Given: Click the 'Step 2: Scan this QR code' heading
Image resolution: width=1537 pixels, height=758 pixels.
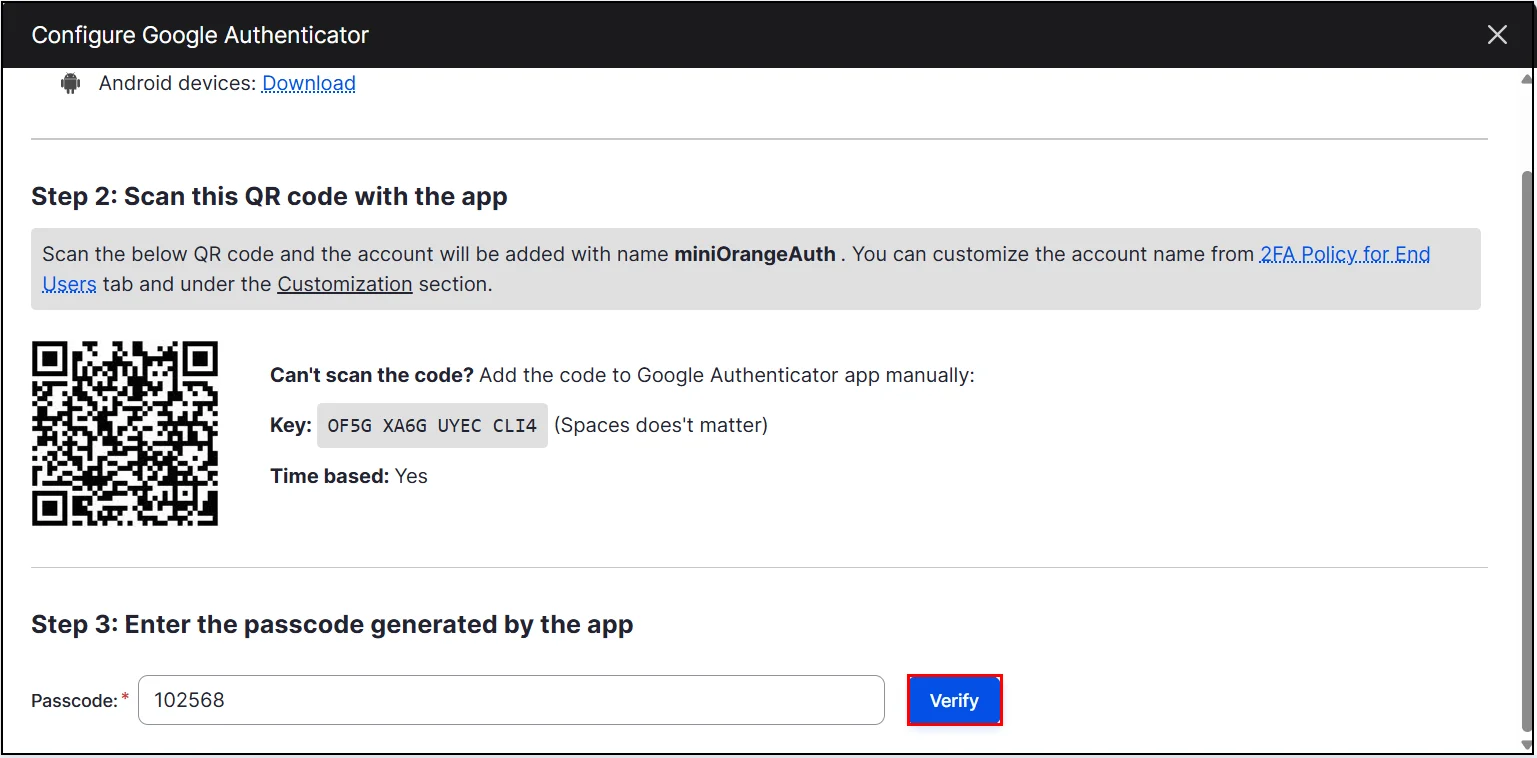Looking at the screenshot, I should click(x=269, y=196).
